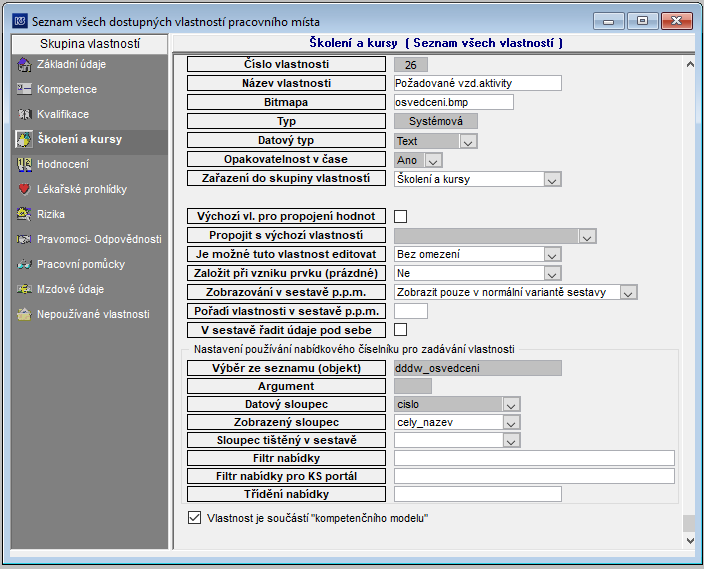The image size is (704, 569).
Task: Close the window with X button
Action: point(677,21)
